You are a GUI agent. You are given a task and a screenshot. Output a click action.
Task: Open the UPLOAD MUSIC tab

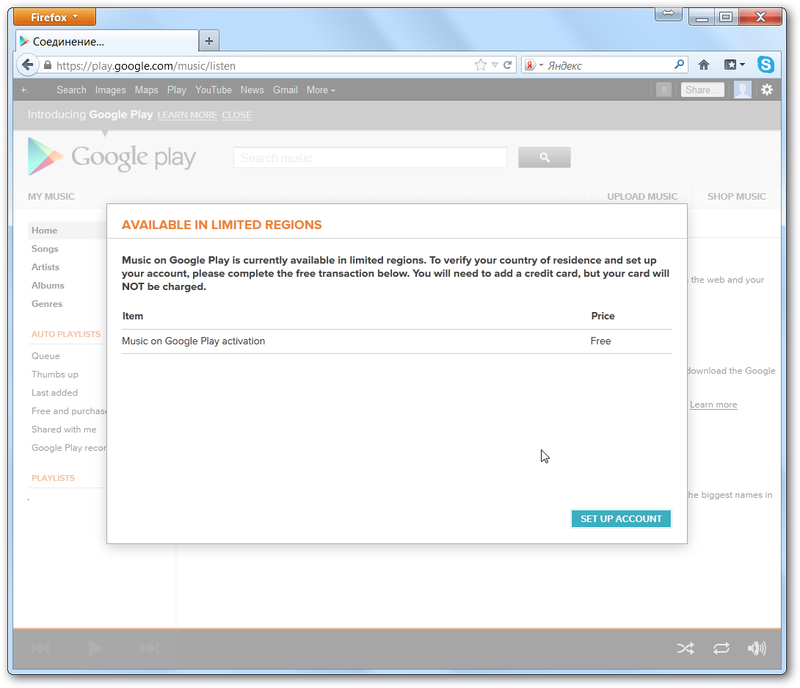point(642,196)
